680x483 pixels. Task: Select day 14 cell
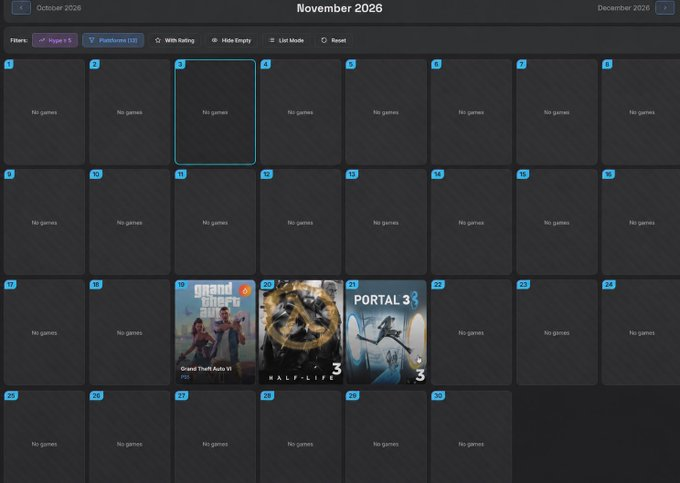point(471,222)
